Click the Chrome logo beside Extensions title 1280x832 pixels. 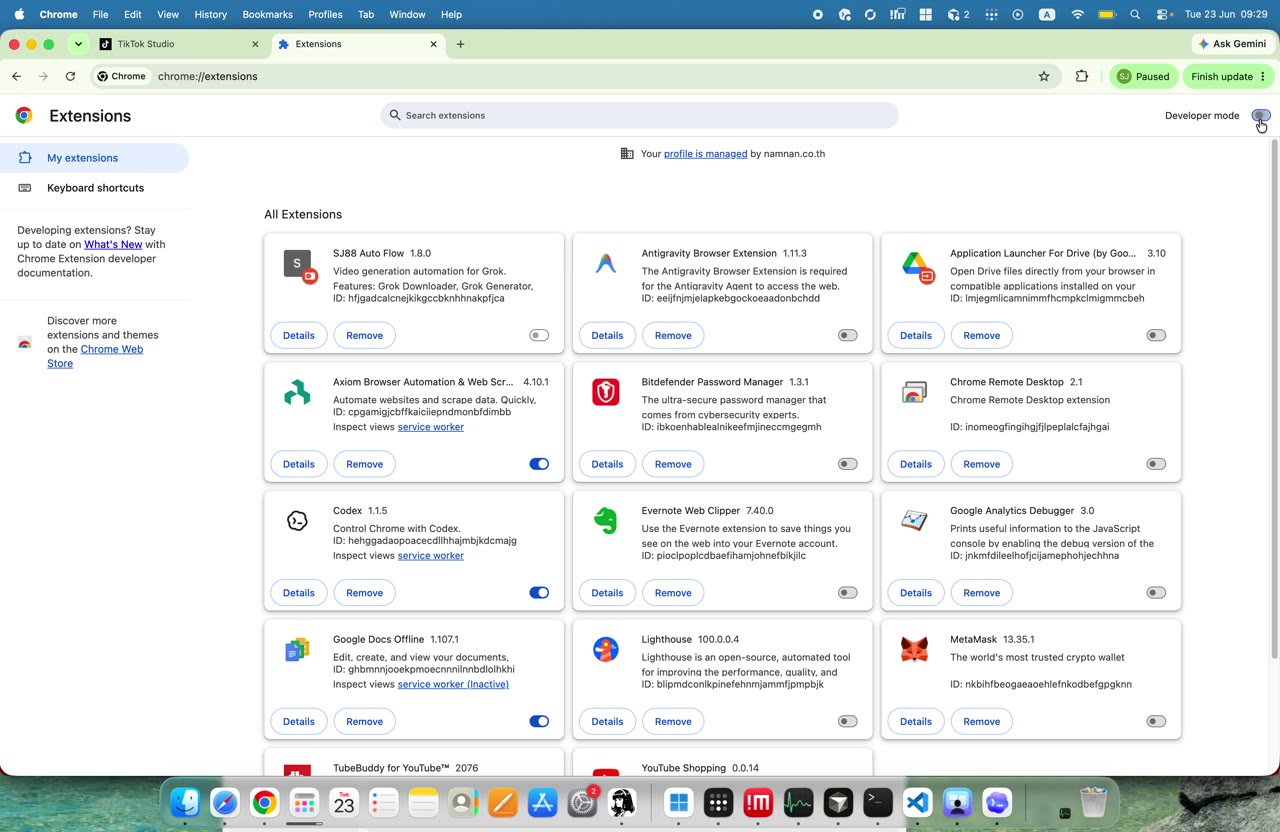(x=24, y=115)
